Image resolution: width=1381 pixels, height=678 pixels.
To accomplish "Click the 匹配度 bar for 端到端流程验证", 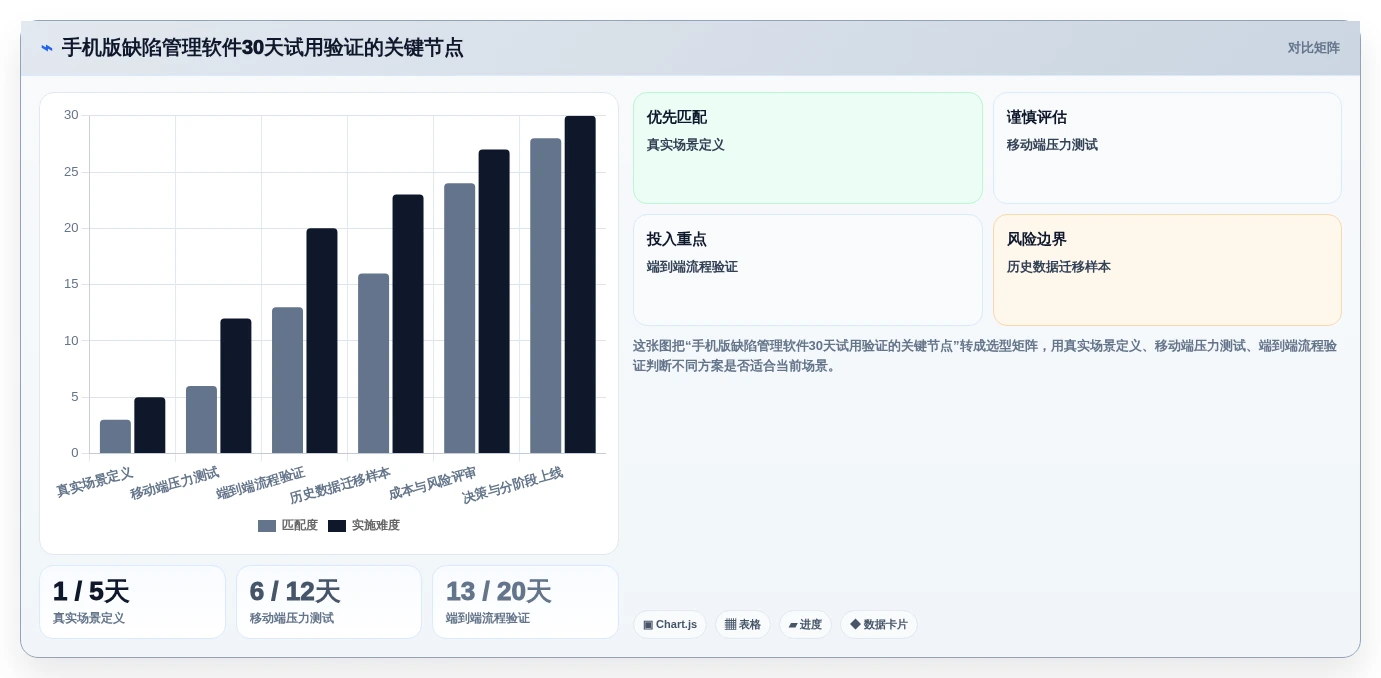I will (287, 381).
